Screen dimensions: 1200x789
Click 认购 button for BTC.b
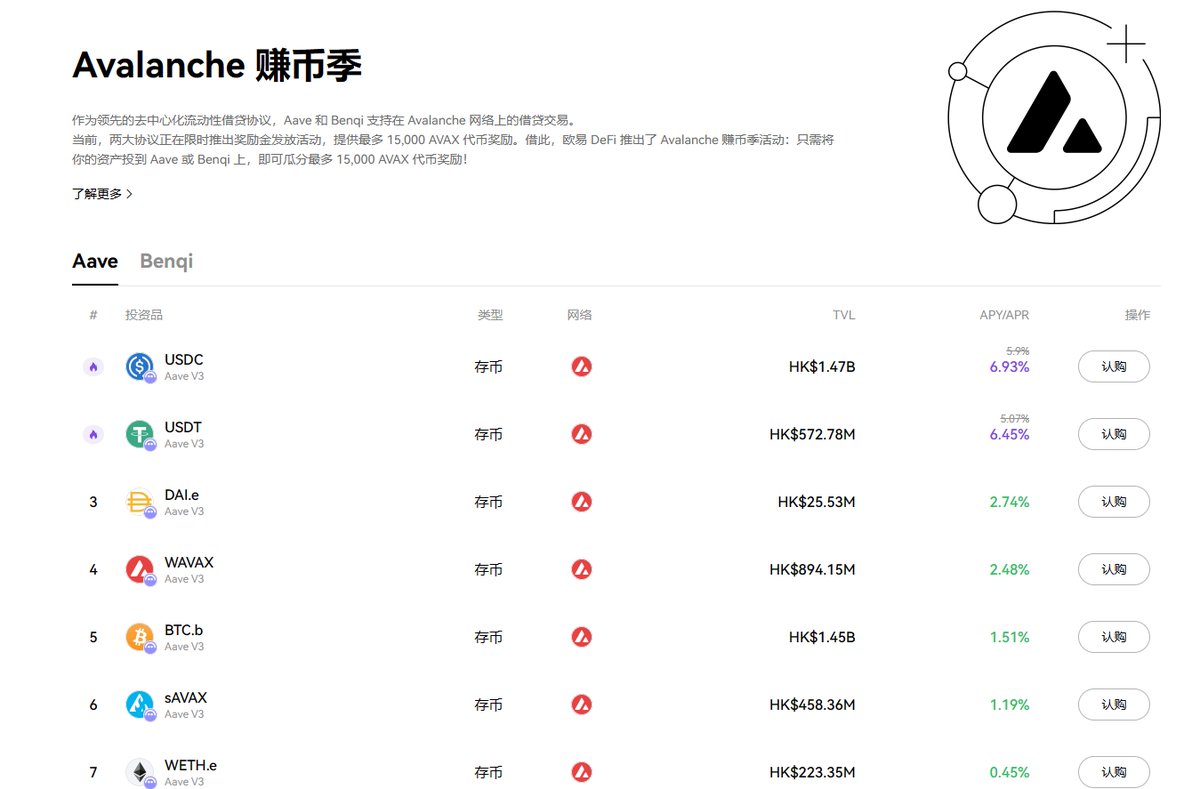click(1114, 637)
